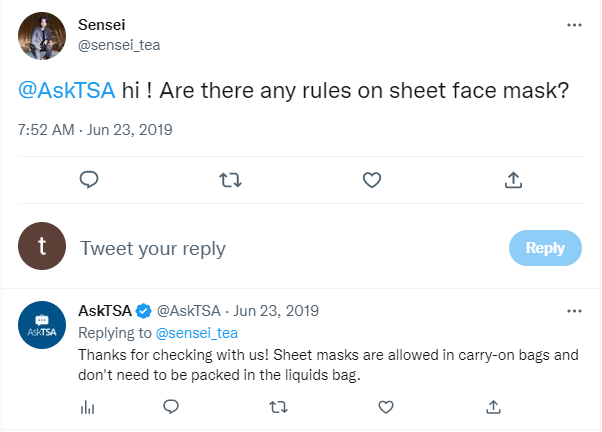602x432 pixels.
Task: Open more options on AskTSA reply
Action: 574,311
